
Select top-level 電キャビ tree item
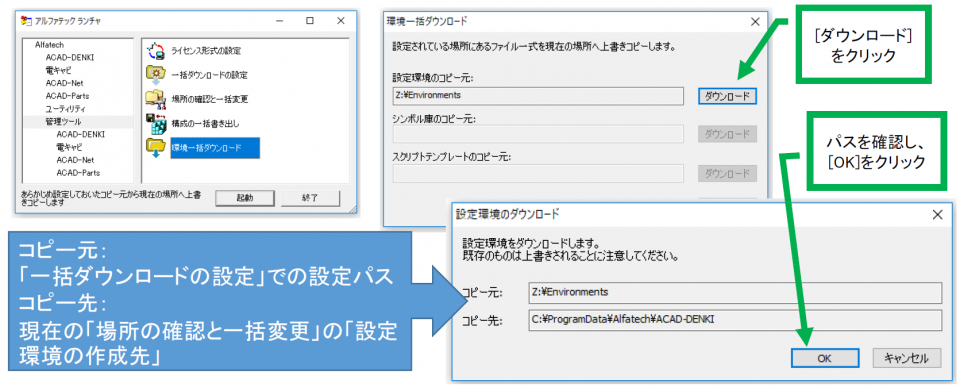[58, 70]
